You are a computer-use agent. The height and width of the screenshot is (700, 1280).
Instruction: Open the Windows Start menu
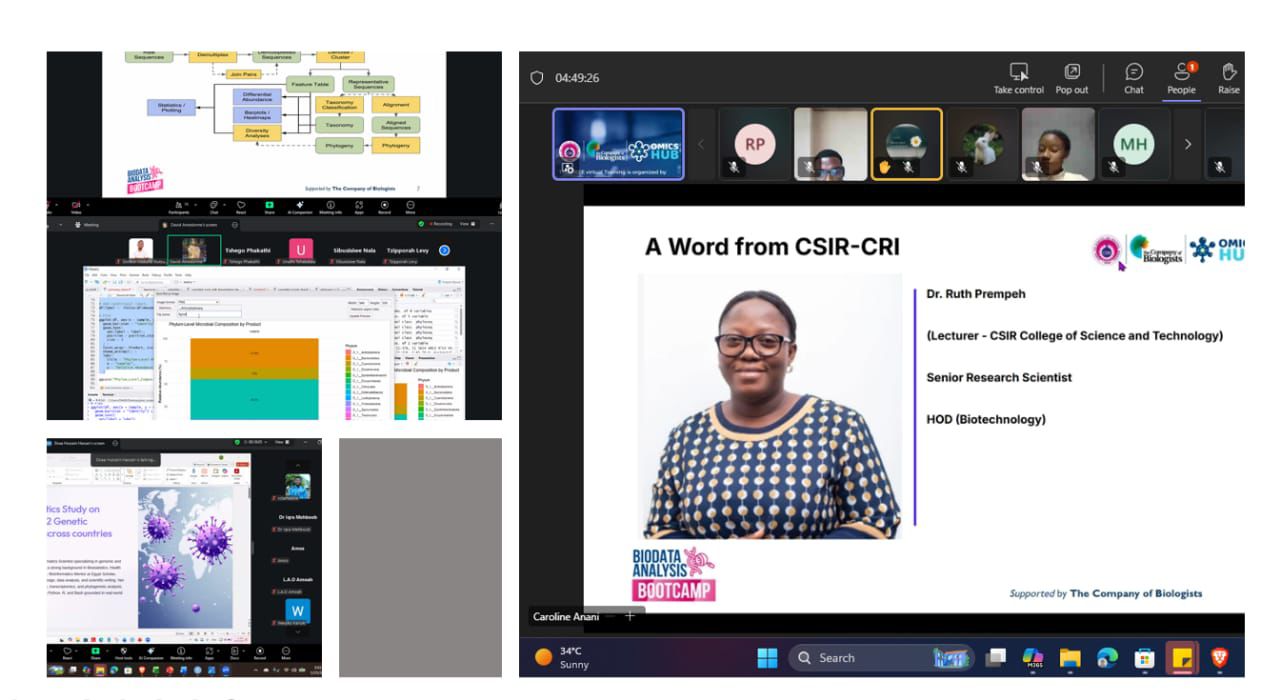tap(767, 657)
